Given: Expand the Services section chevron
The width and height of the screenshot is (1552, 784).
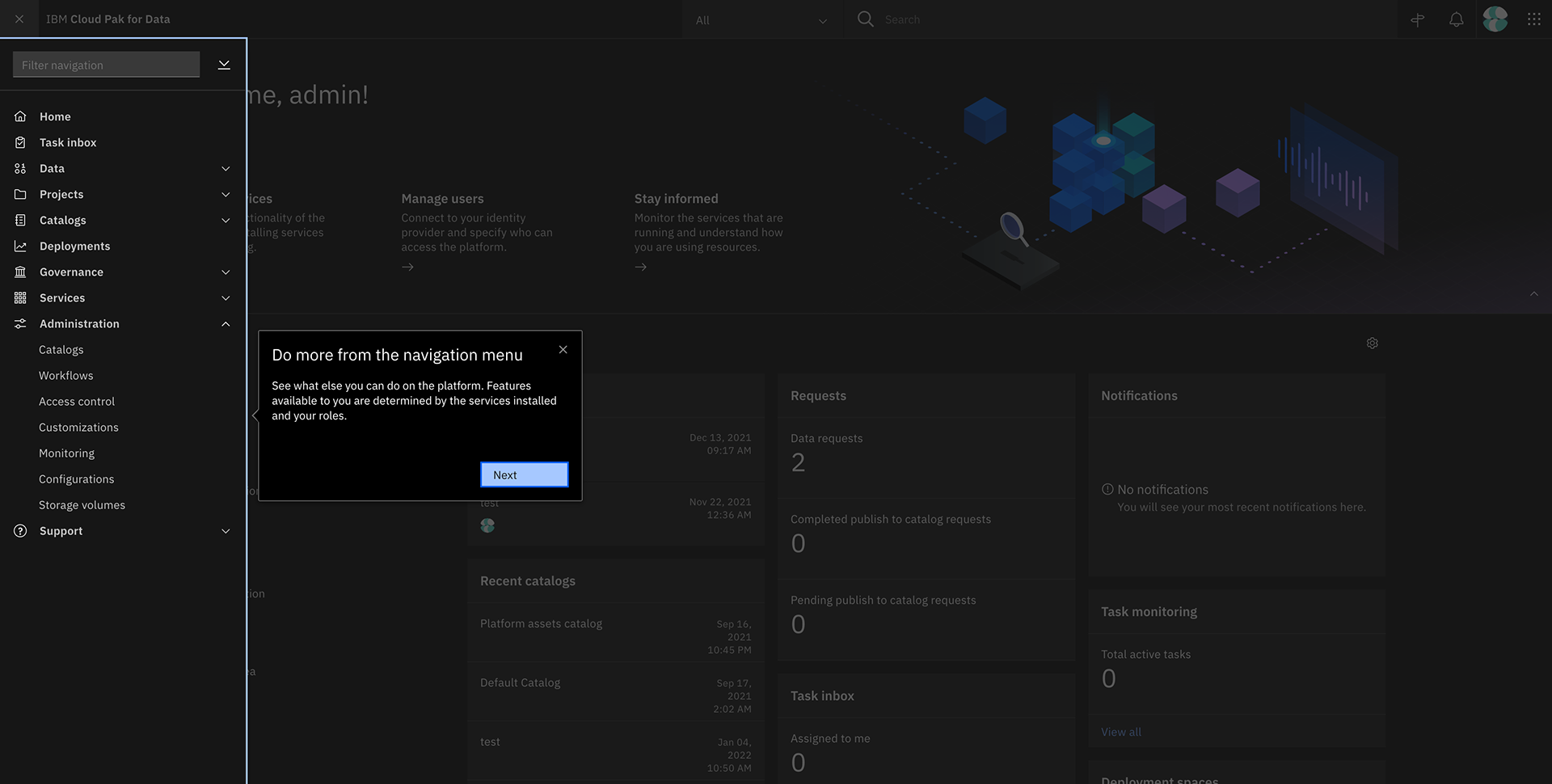Looking at the screenshot, I should pyautogui.click(x=226, y=297).
